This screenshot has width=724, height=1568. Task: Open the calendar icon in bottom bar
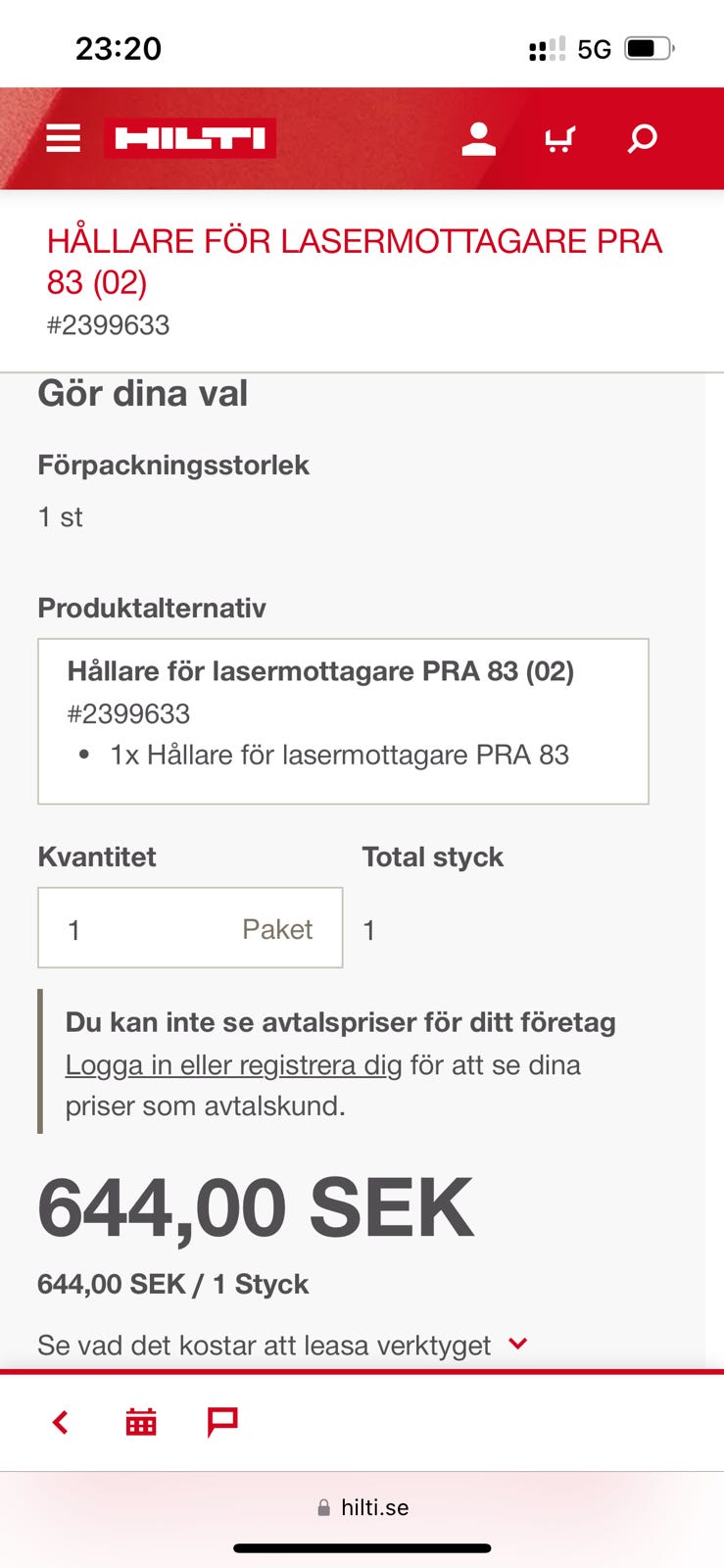pyautogui.click(x=141, y=1422)
